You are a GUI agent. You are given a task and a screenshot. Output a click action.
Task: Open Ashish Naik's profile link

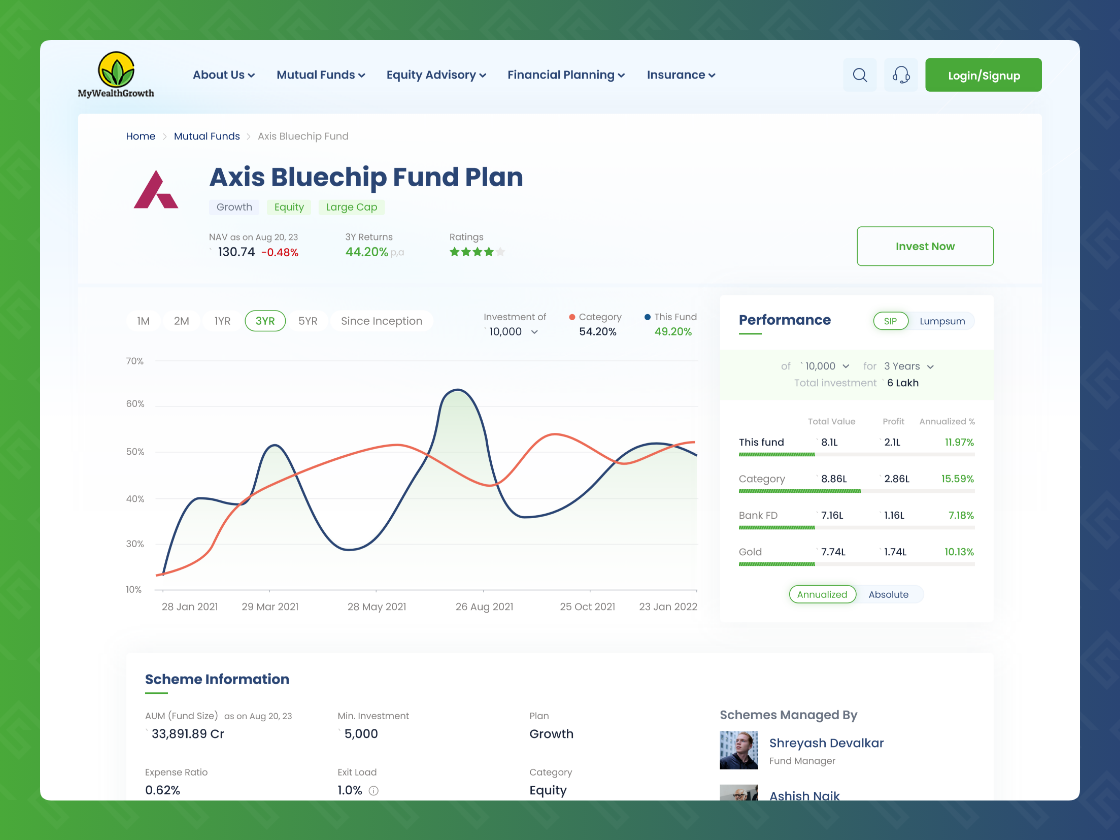pos(804,796)
